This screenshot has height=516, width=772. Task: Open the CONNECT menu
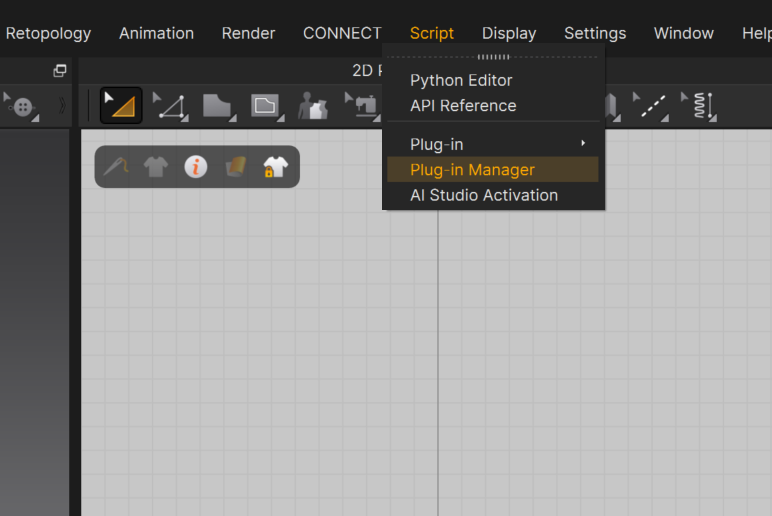pyautogui.click(x=342, y=33)
